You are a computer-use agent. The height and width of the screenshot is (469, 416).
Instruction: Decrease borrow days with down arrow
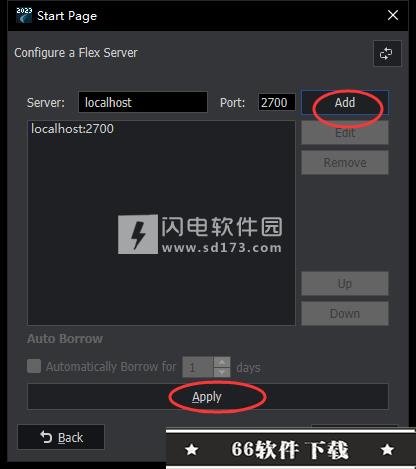click(222, 372)
